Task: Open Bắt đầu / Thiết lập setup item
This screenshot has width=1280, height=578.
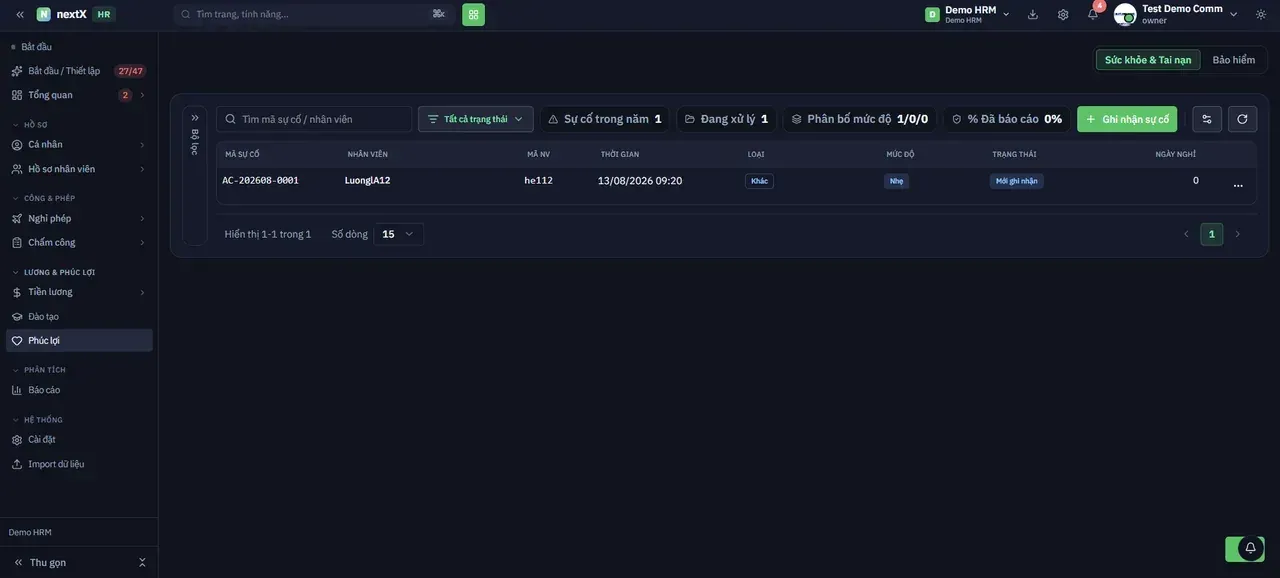Action: [79, 71]
